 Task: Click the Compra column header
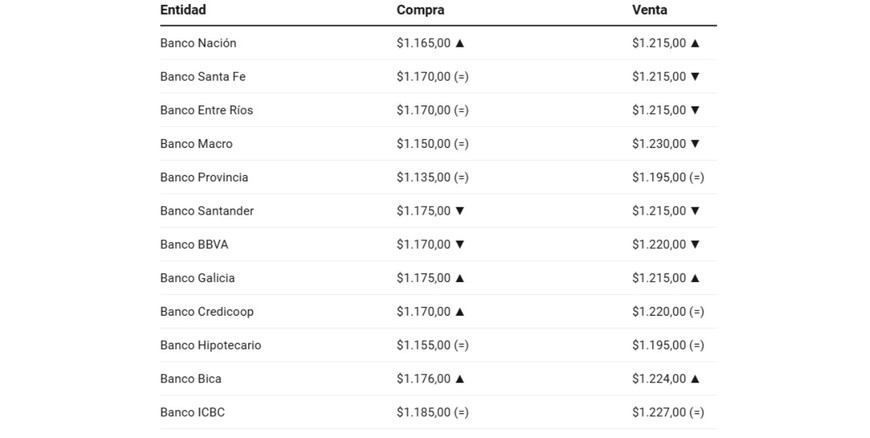420,10
